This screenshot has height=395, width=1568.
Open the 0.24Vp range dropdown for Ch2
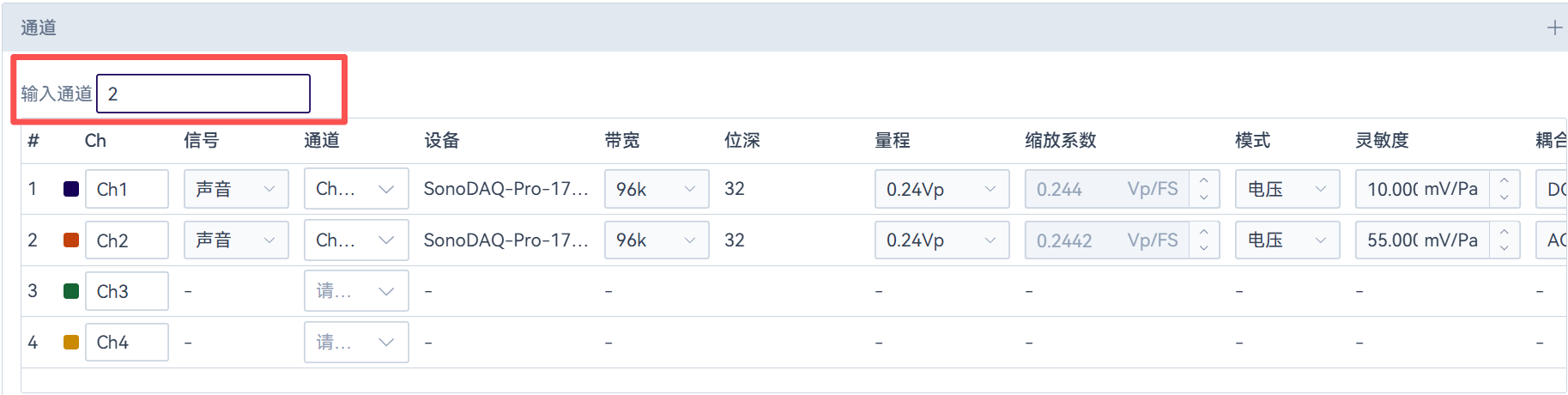click(941, 240)
